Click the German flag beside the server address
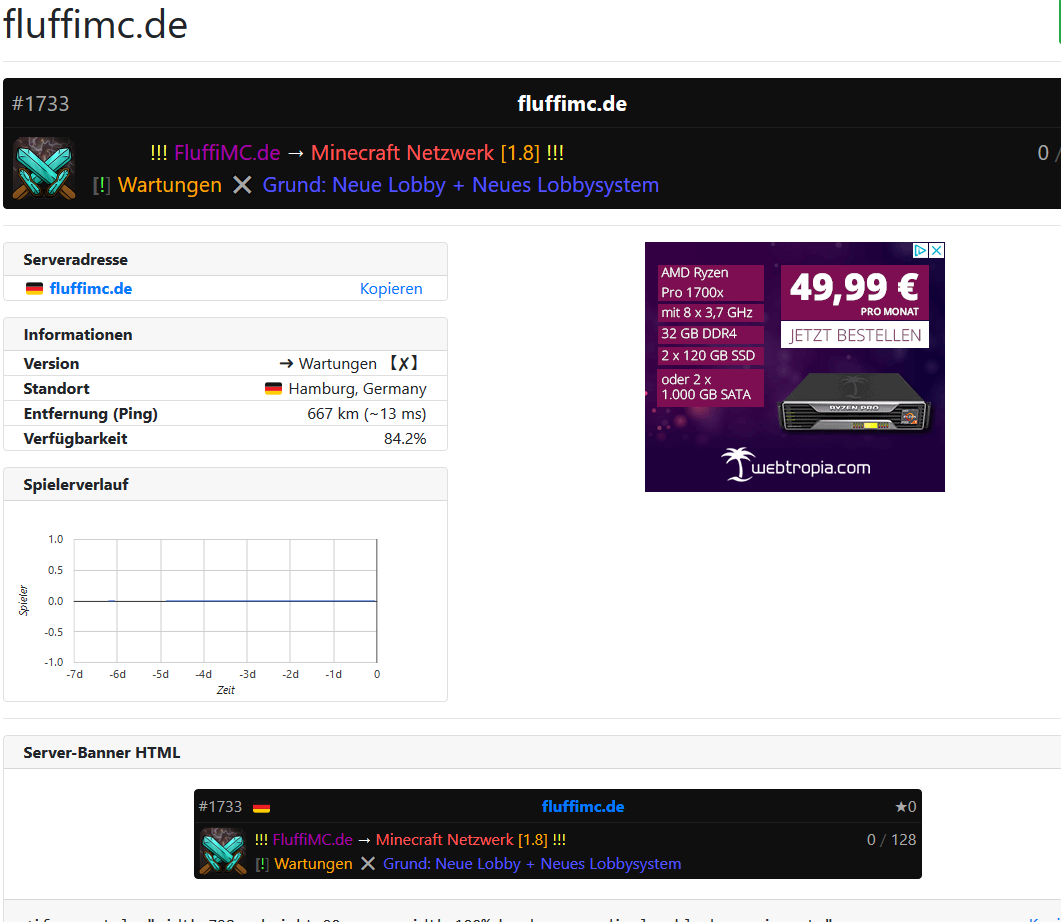 [x=34, y=289]
